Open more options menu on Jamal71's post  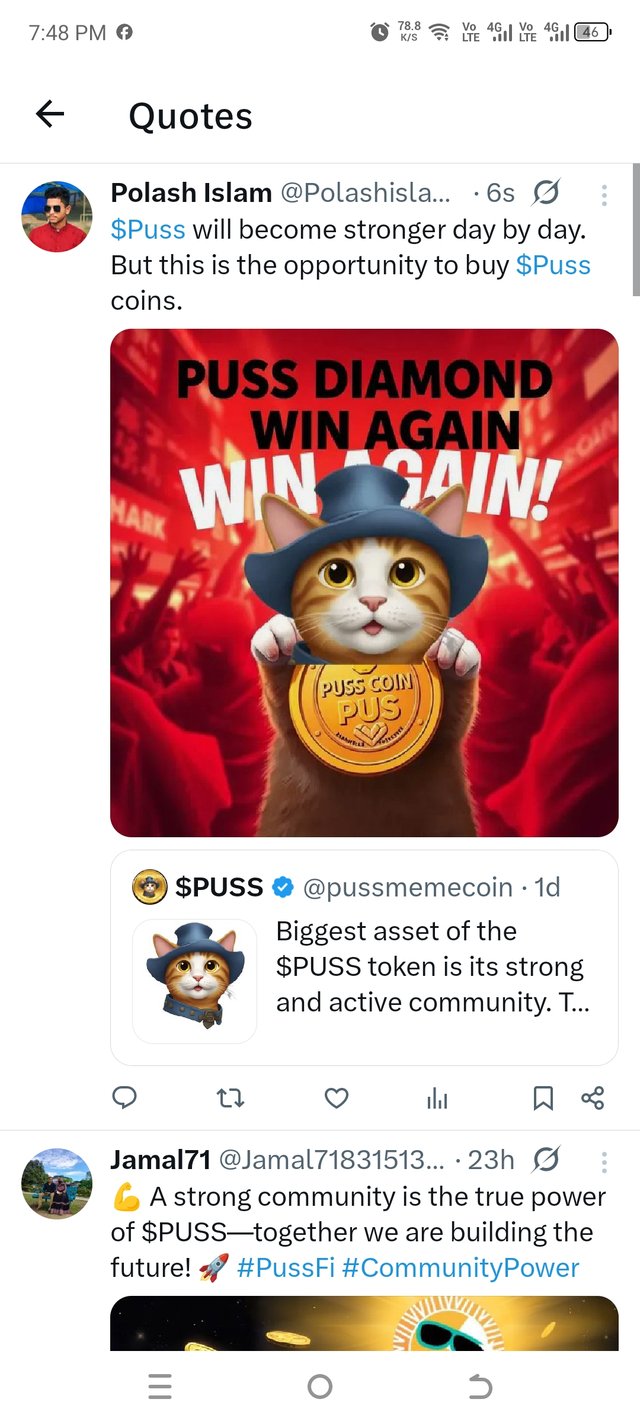pos(604,1162)
